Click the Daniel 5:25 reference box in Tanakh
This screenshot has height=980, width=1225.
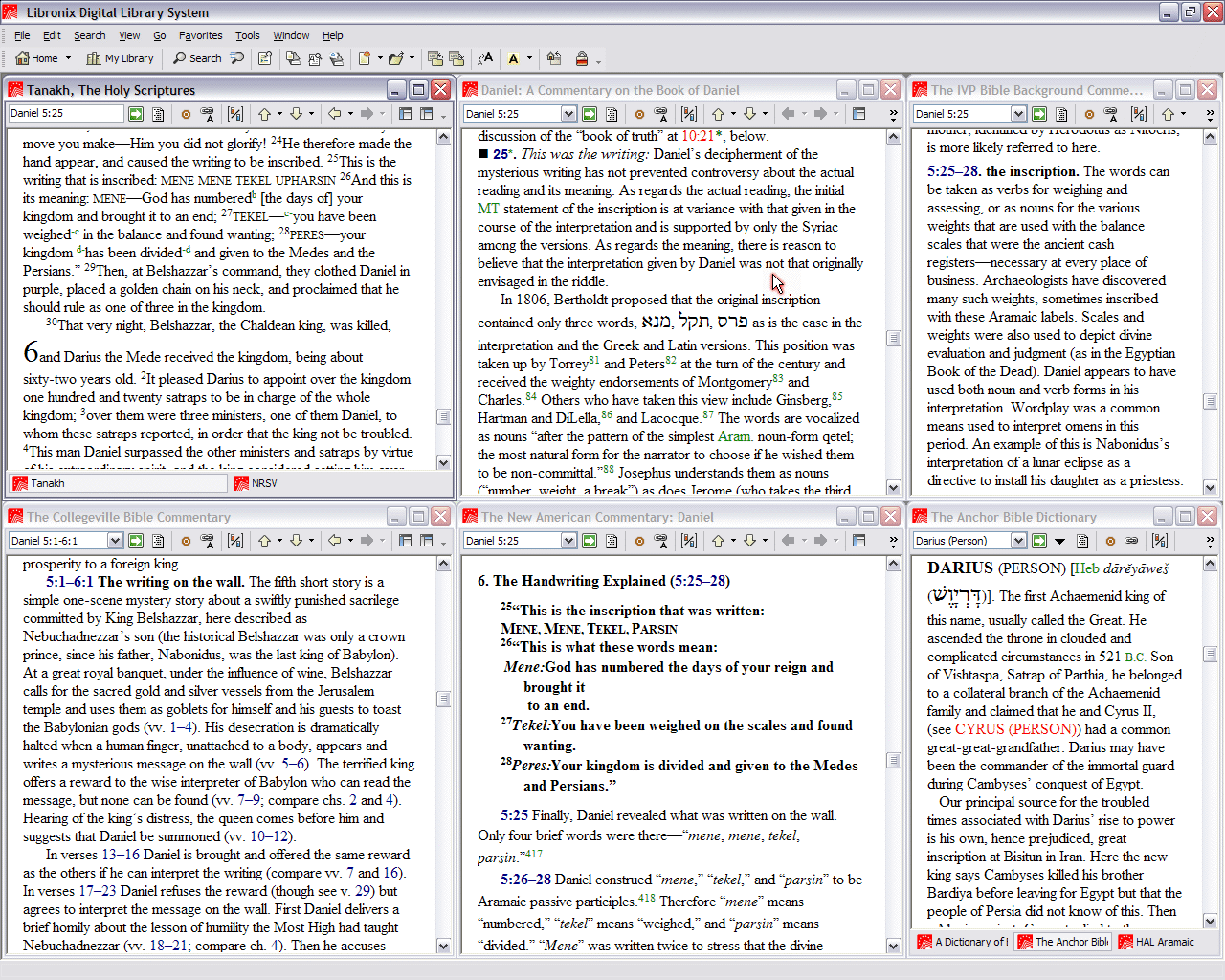click(x=65, y=114)
